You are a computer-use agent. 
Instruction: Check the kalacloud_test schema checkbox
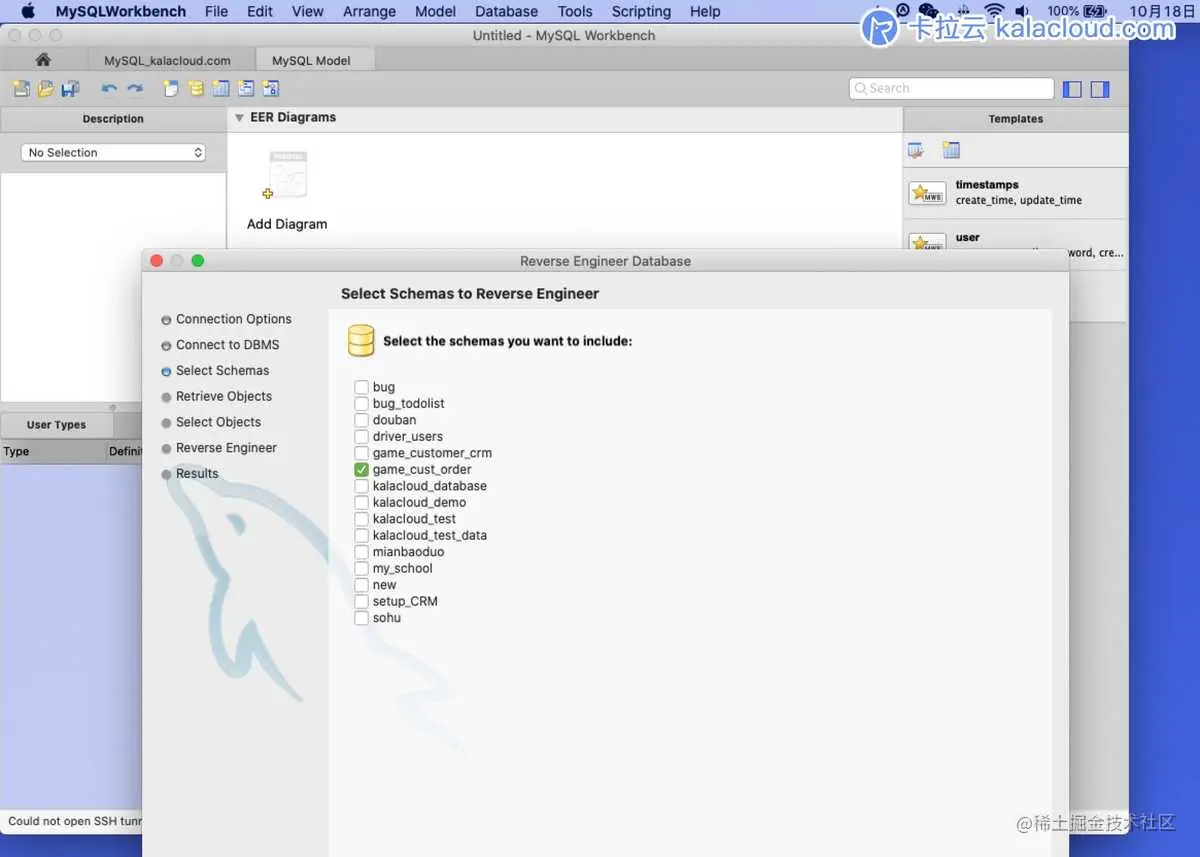tap(361, 519)
